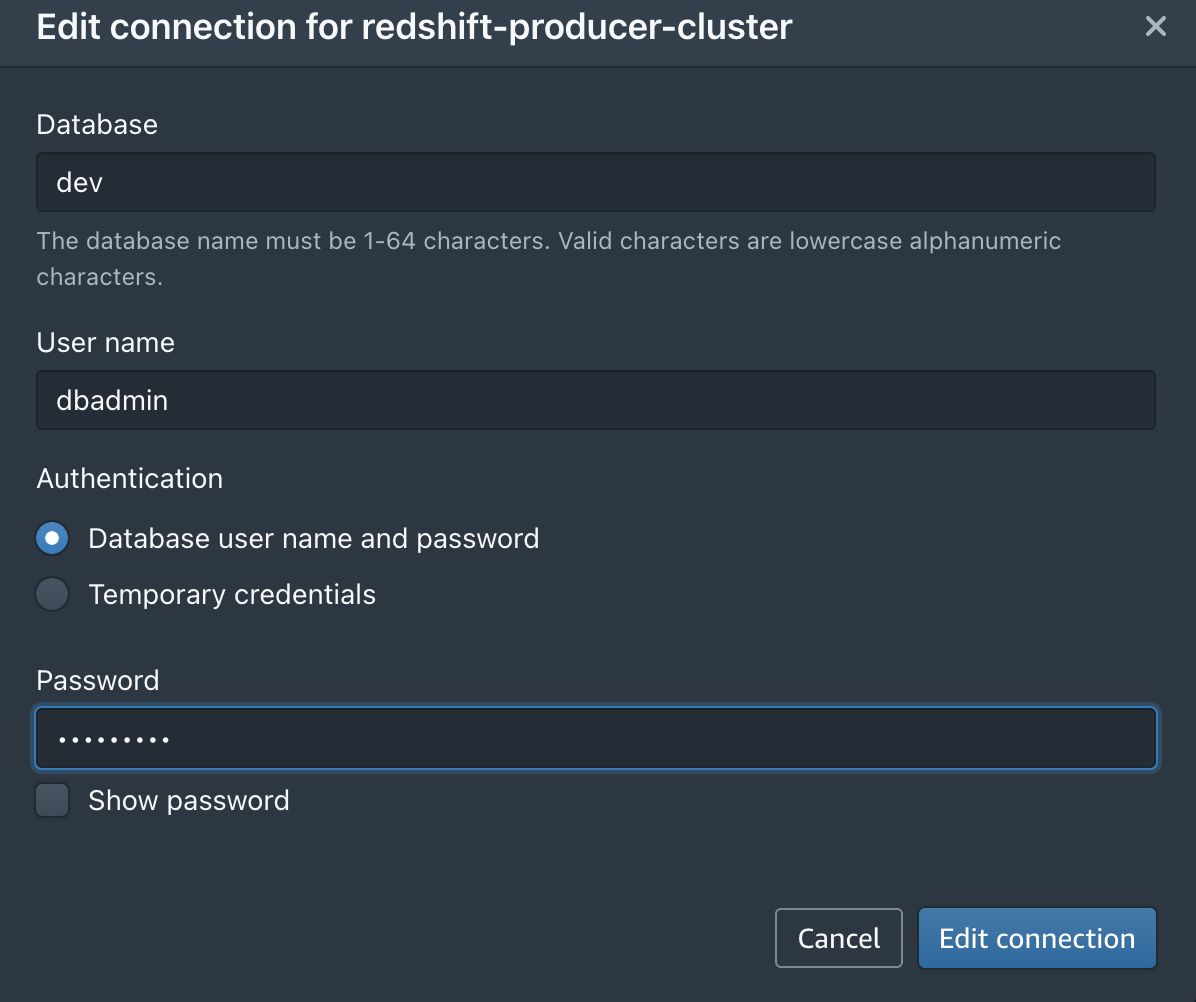The image size is (1196, 1002).
Task: Enable the Show password checkbox
Action: coord(52,801)
